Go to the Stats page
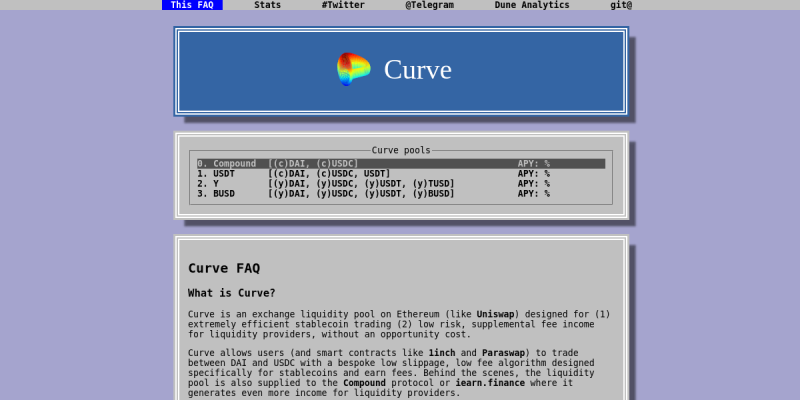The image size is (800, 400). (x=267, y=5)
